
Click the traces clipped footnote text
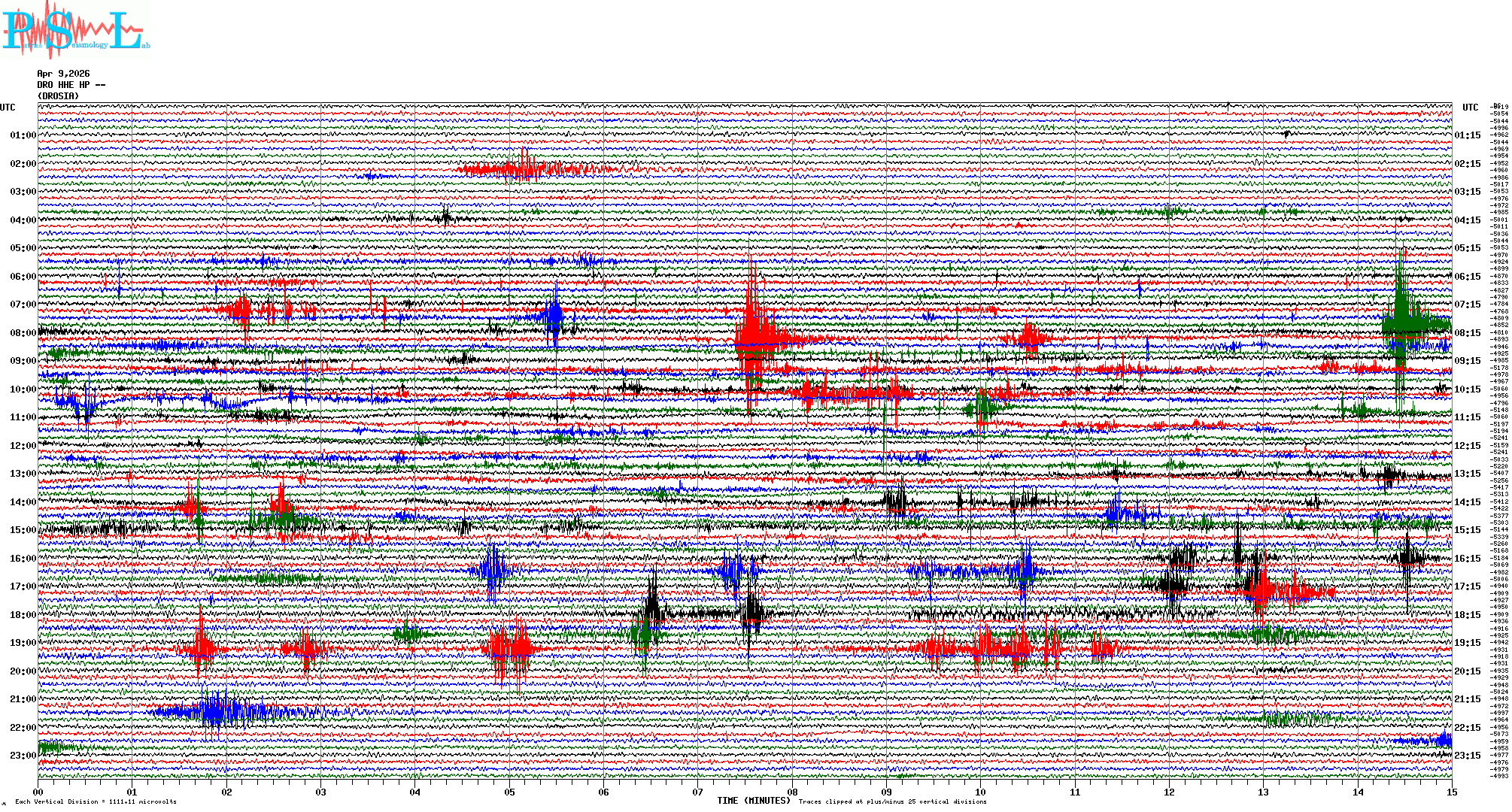tap(892, 801)
